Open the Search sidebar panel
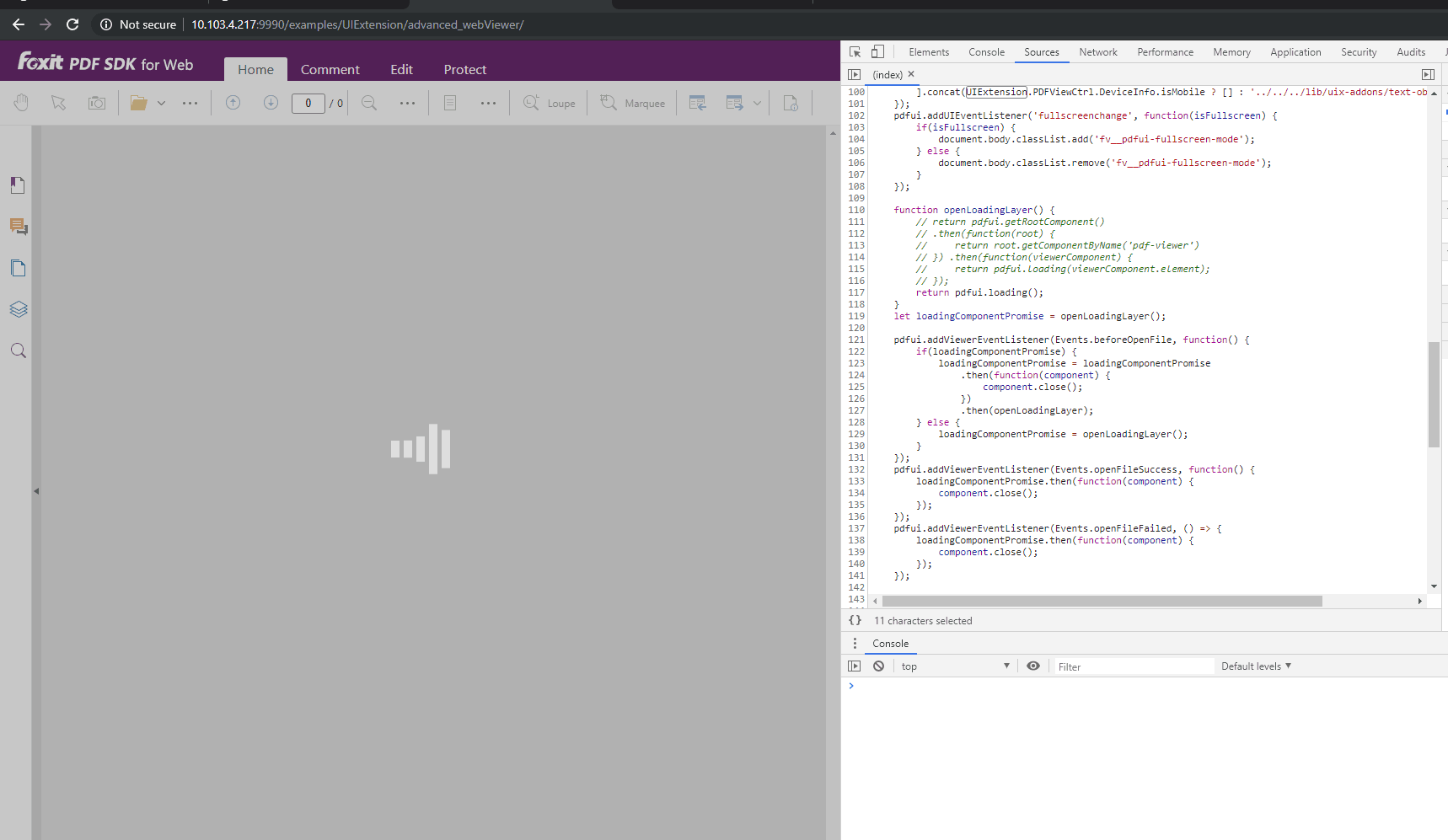The image size is (1448, 840). click(x=18, y=350)
